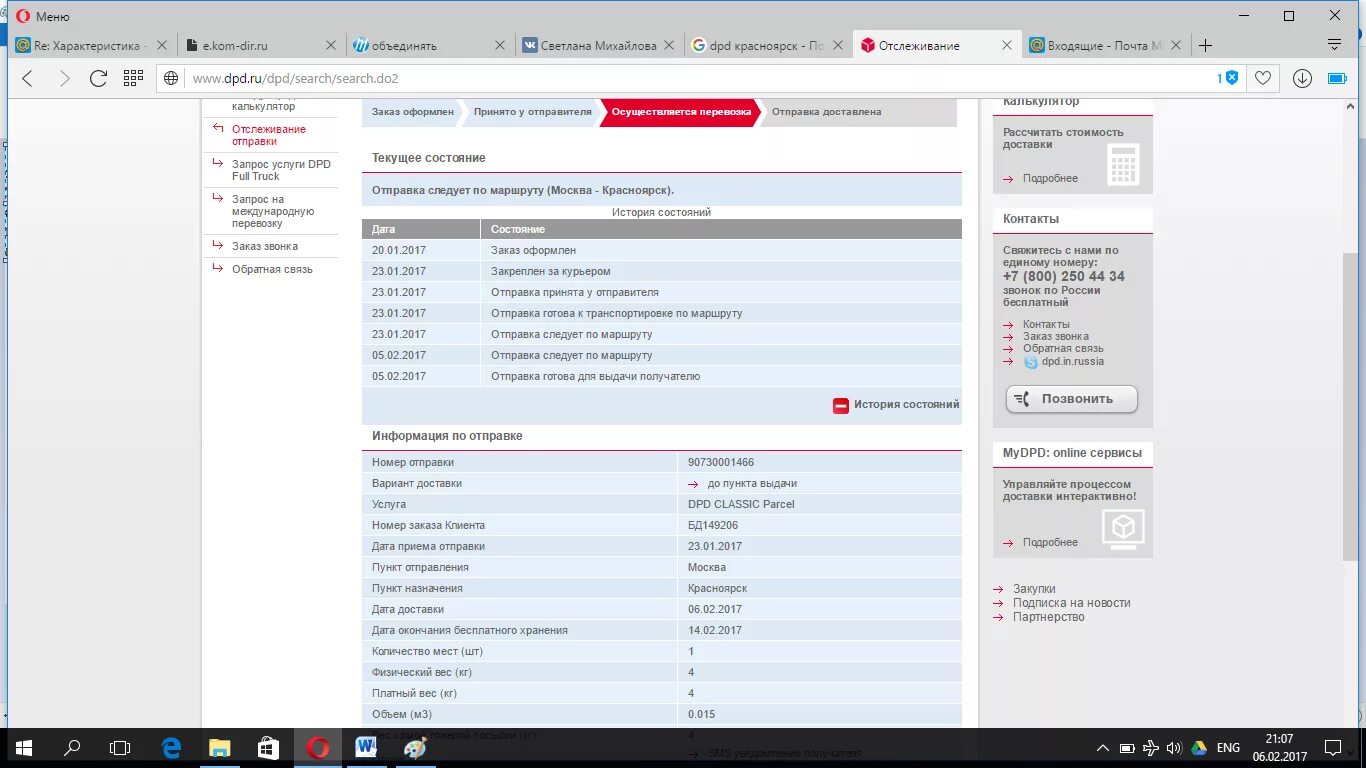The height and width of the screenshot is (768, 1366).
Task: Close the e.kom-dir.ru tab
Action: (331, 45)
